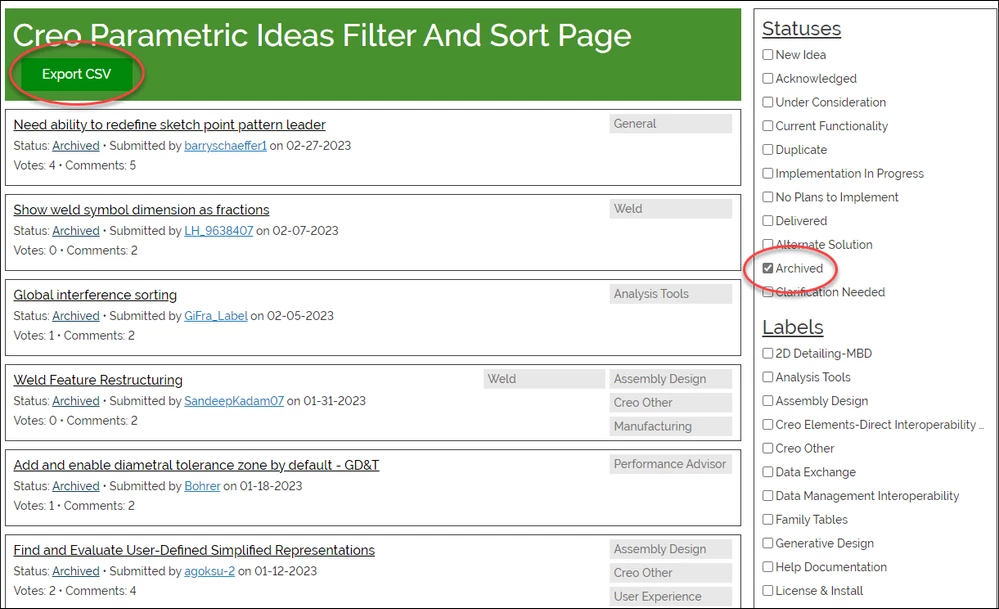Image resolution: width=999 pixels, height=609 pixels.
Task: Check the License & Install label checkbox
Action: [768, 591]
